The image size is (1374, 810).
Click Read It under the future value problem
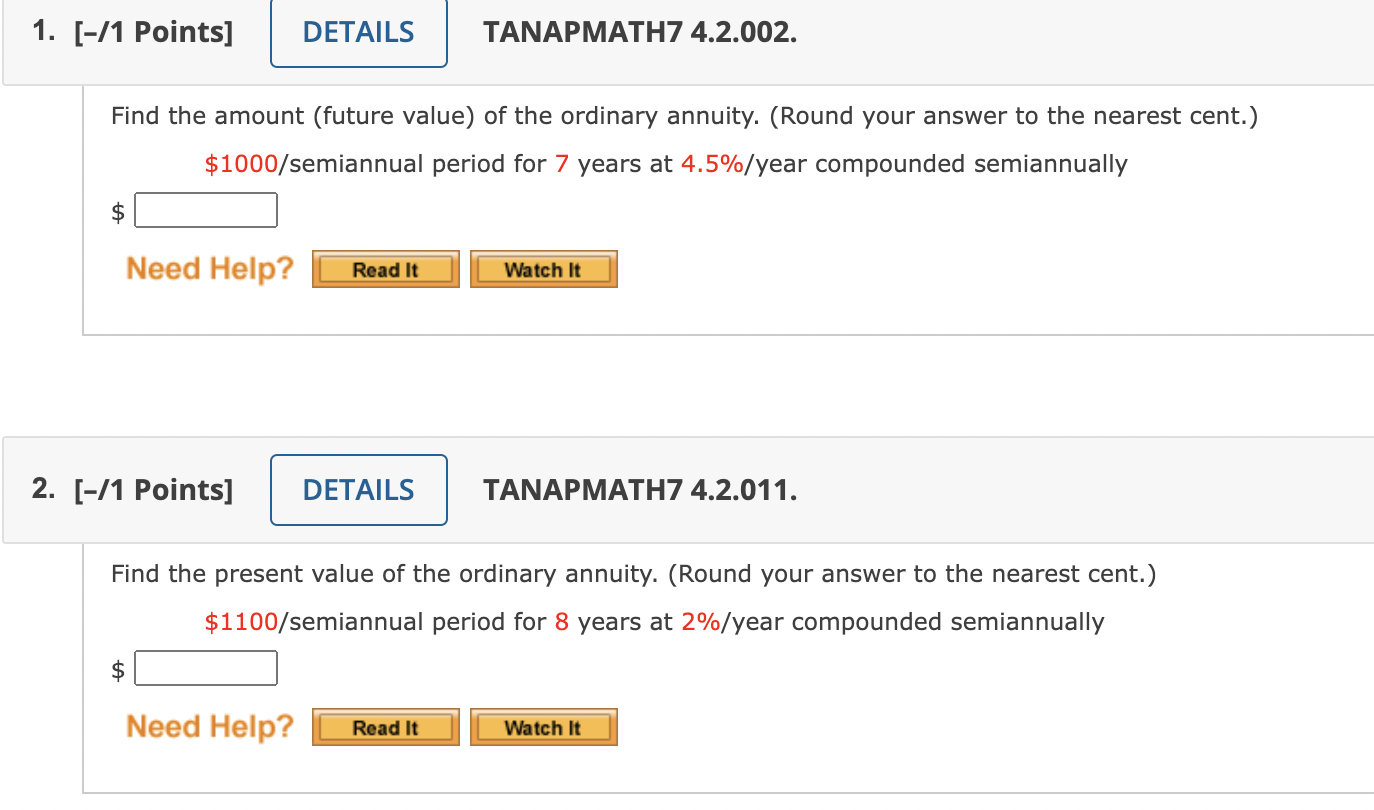pyautogui.click(x=385, y=268)
